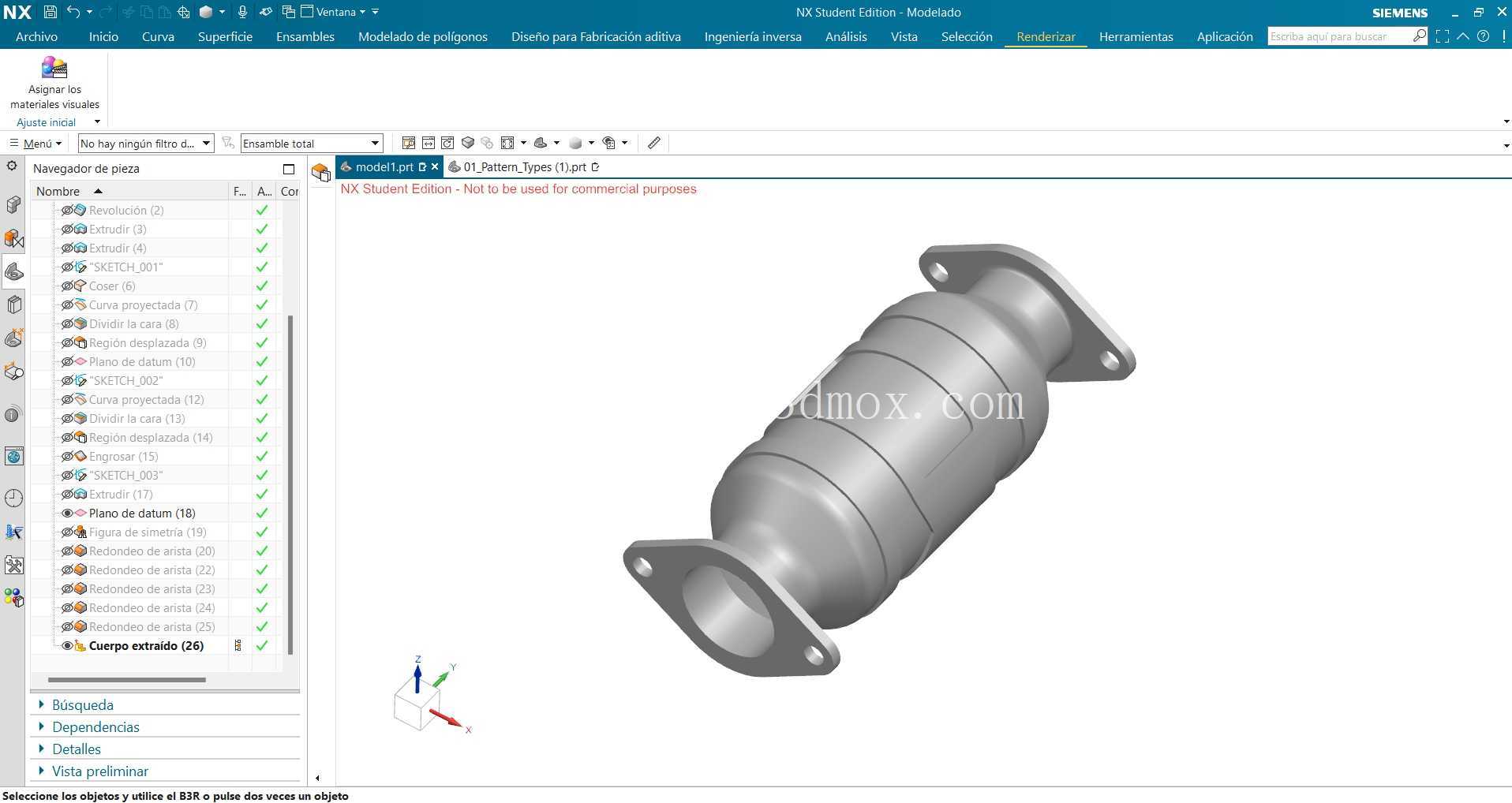Click the help question mark icon
1512x803 pixels.
[1484, 36]
